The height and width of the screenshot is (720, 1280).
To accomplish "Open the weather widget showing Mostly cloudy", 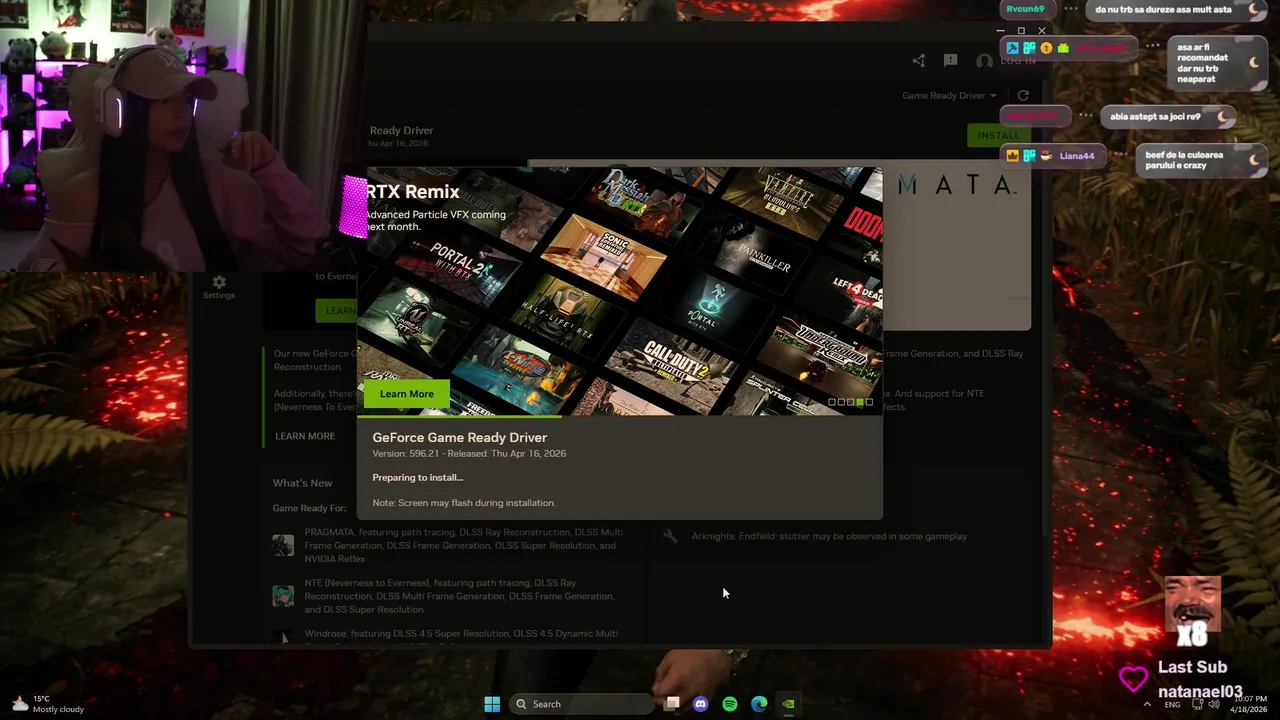I will pyautogui.click(x=48, y=704).
